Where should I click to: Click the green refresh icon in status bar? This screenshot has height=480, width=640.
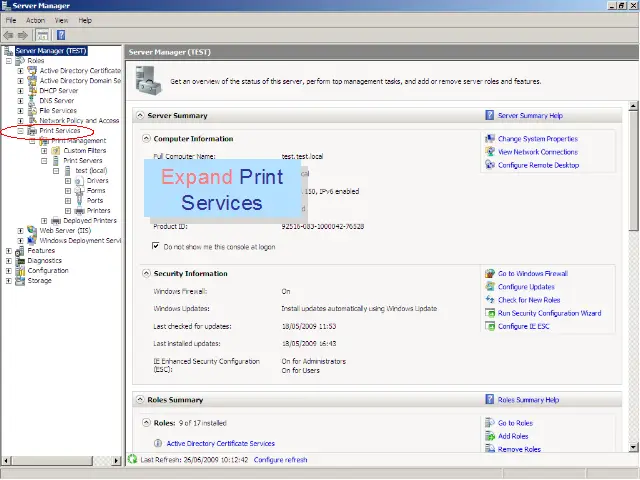point(133,459)
